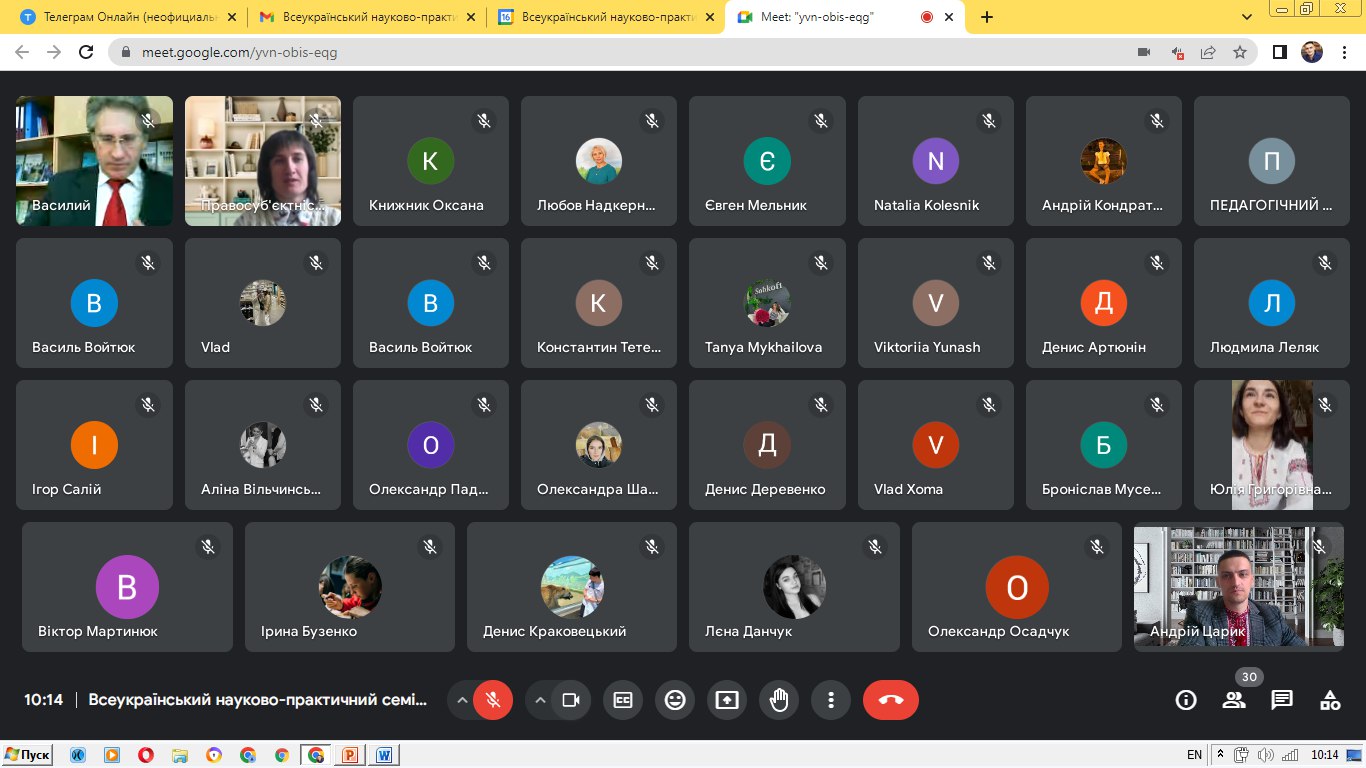This screenshot has height=768, width=1366.
Task: Open the Chrome tab search dropdown
Action: pos(1247,17)
